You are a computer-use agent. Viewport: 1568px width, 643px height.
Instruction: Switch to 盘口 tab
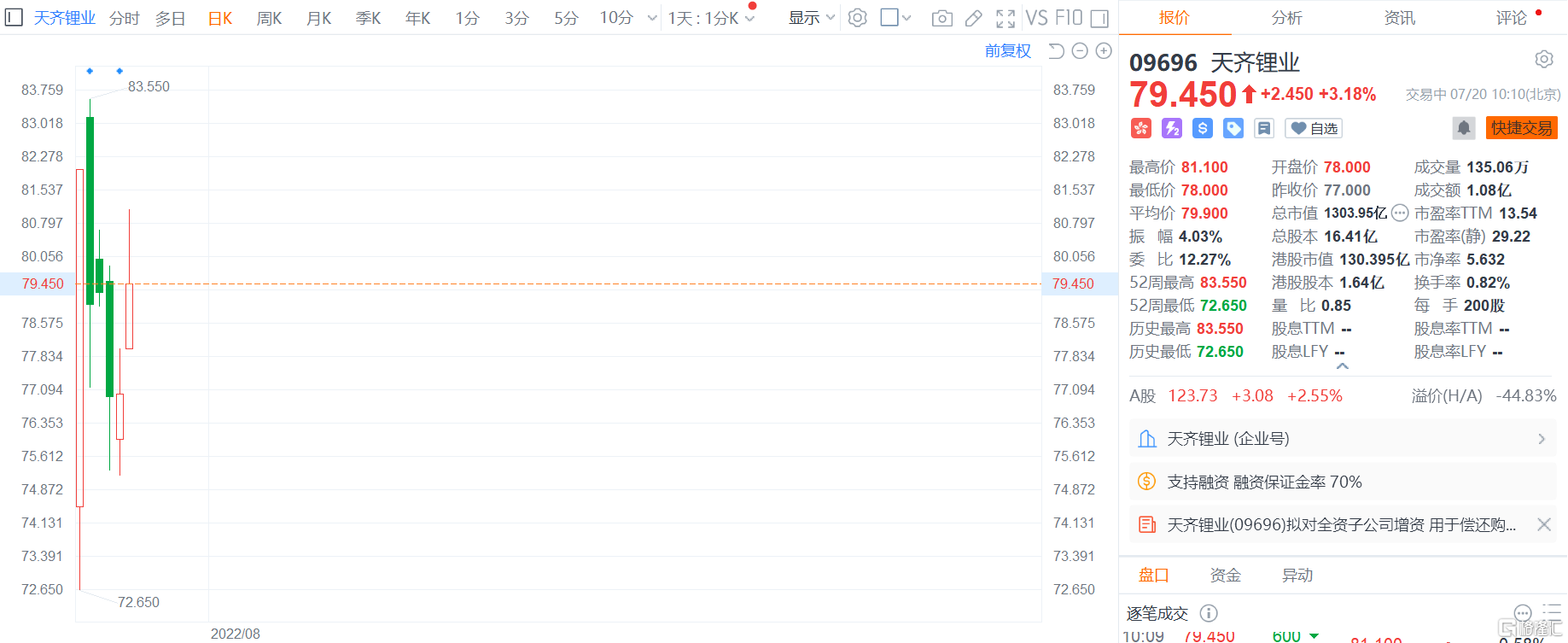[1153, 576]
